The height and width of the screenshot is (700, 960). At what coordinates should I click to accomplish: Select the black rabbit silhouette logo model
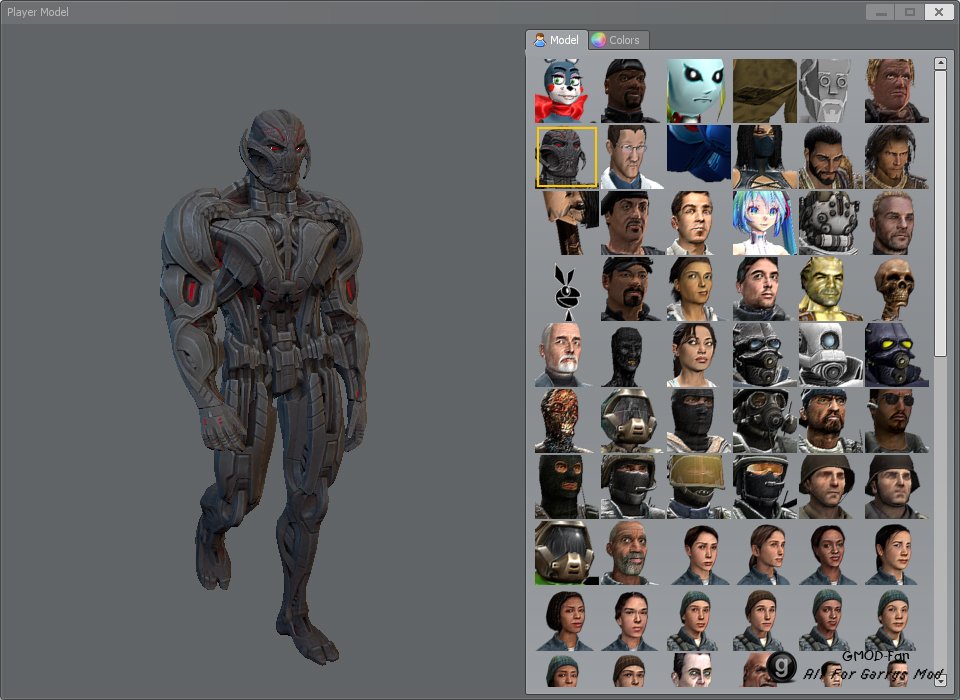566,289
